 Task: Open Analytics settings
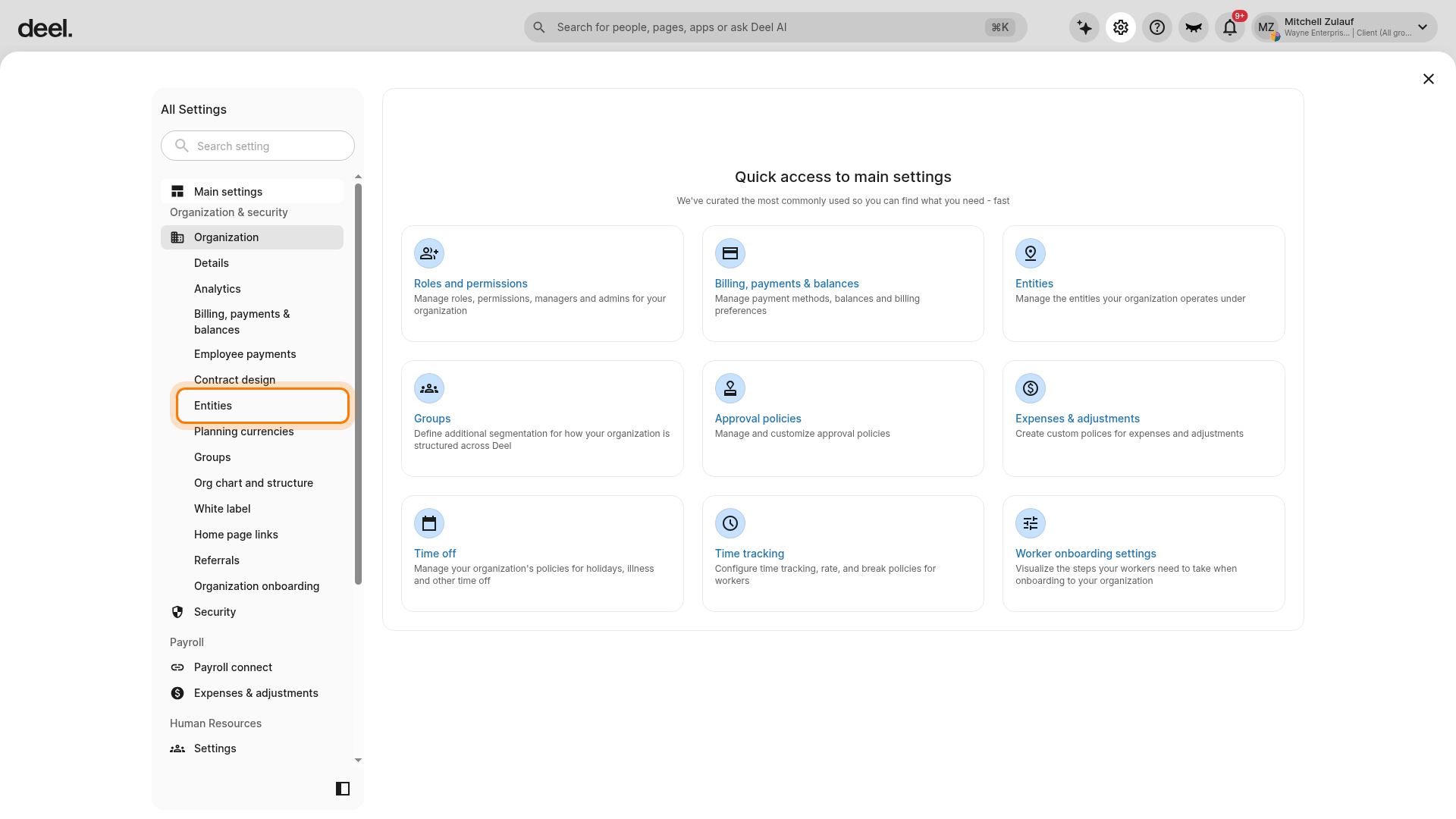(x=218, y=289)
